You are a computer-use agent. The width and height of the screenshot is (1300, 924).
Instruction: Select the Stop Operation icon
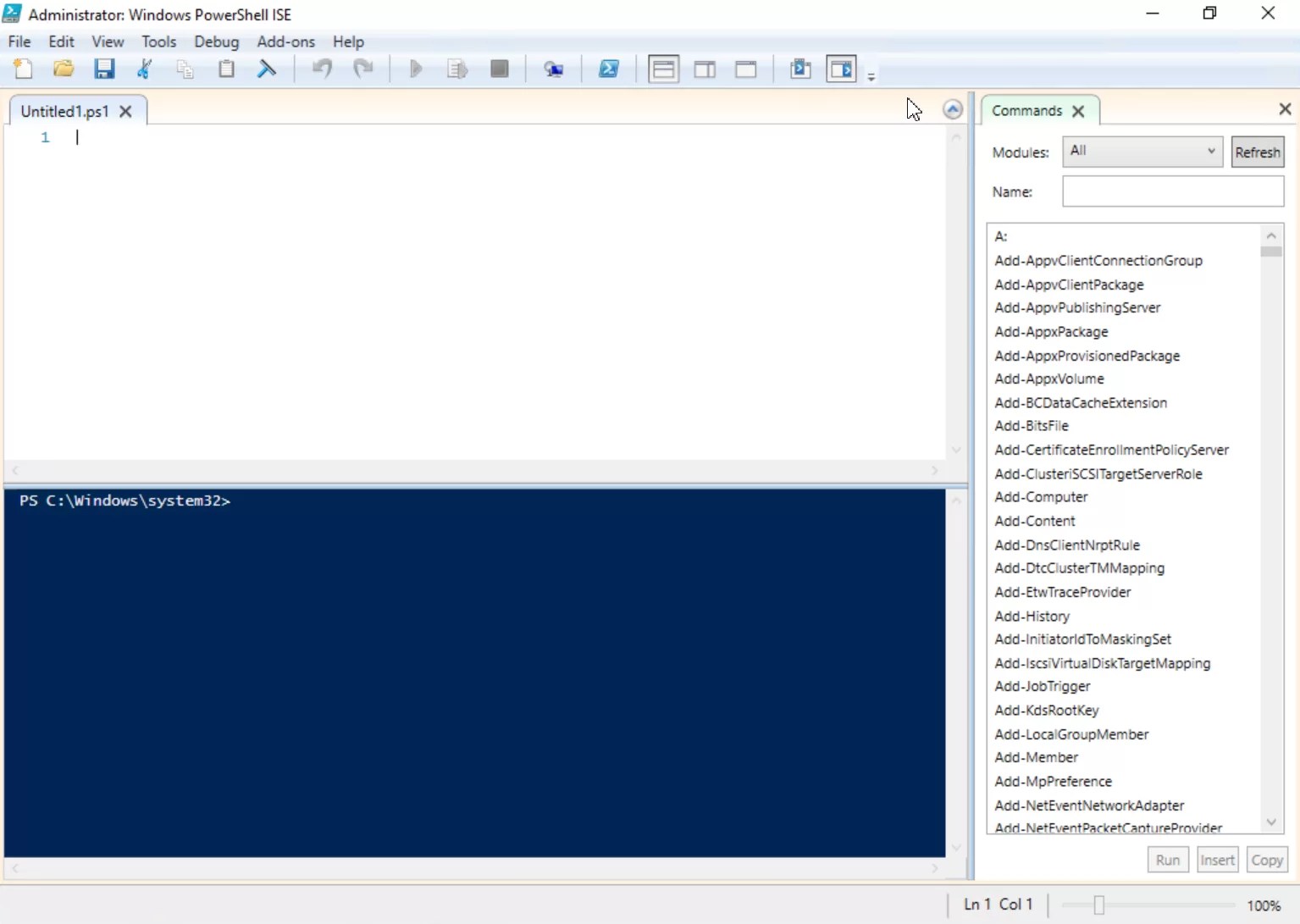pos(500,69)
